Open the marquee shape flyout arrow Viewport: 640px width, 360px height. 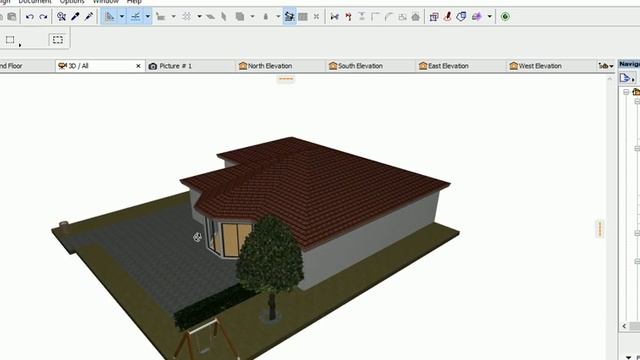point(20,45)
